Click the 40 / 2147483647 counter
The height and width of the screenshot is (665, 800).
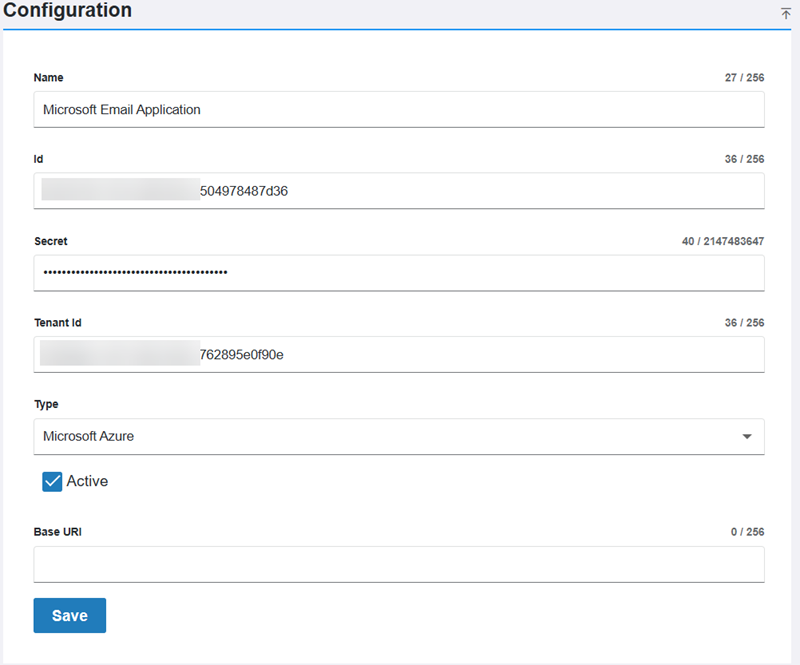(x=723, y=241)
